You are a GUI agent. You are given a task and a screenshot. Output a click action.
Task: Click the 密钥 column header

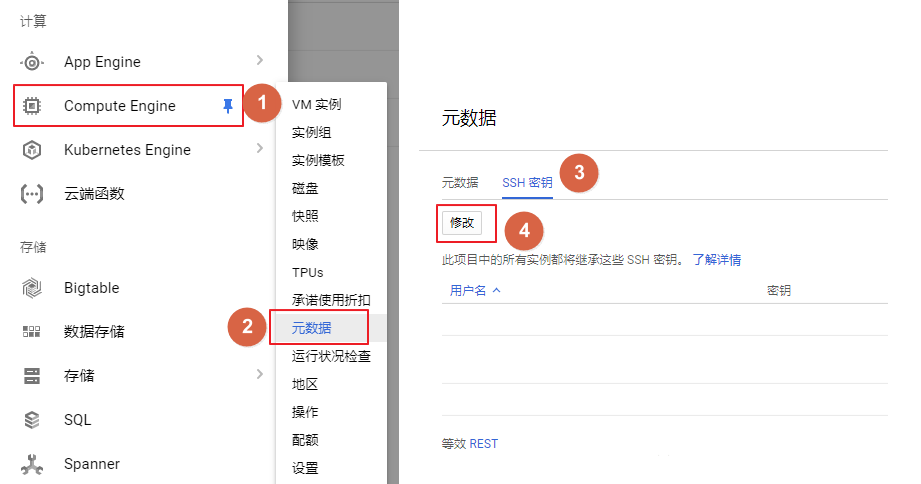point(779,290)
